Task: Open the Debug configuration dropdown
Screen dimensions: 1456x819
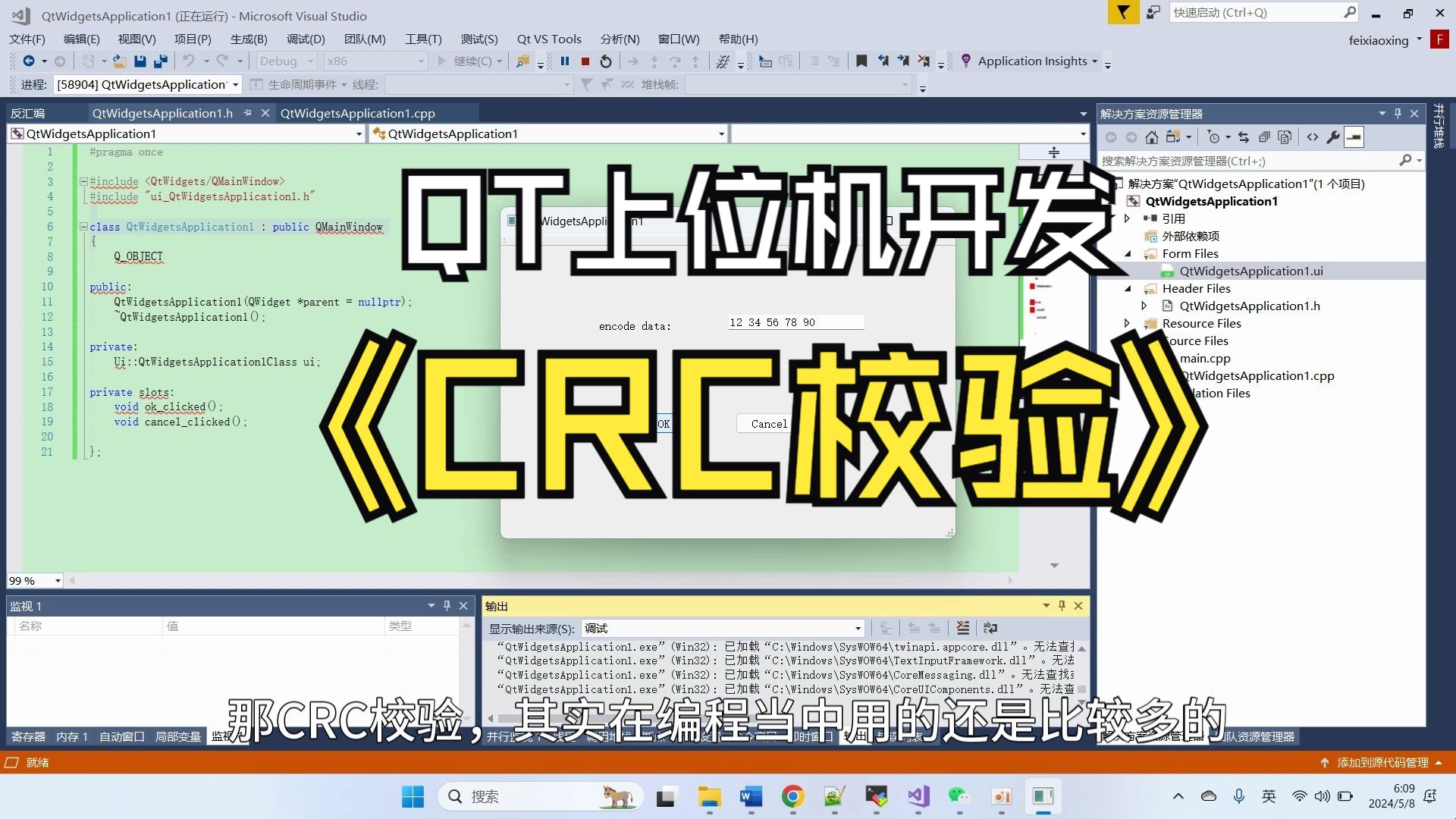Action: point(287,61)
